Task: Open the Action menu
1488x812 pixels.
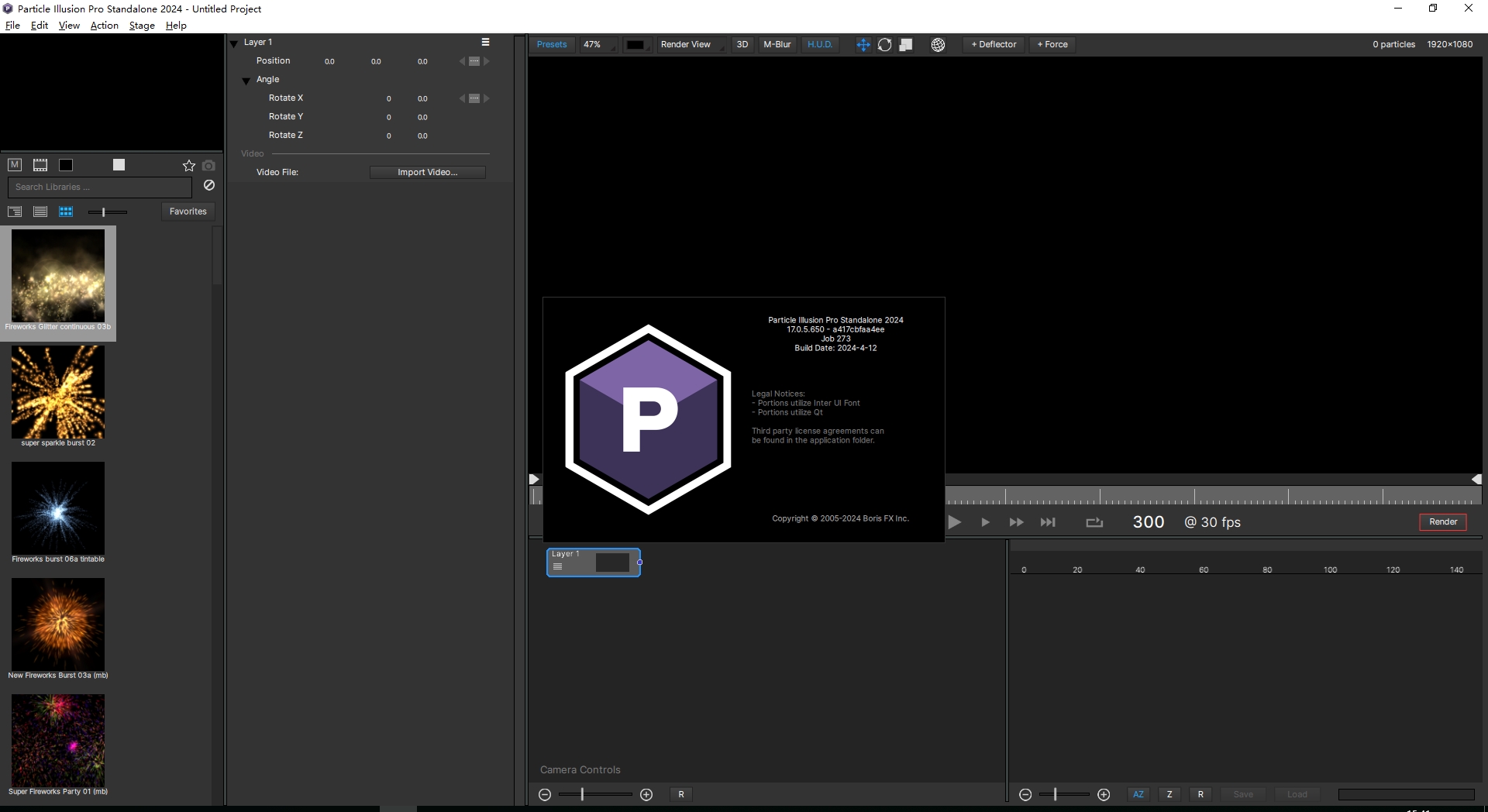Action: click(x=103, y=25)
